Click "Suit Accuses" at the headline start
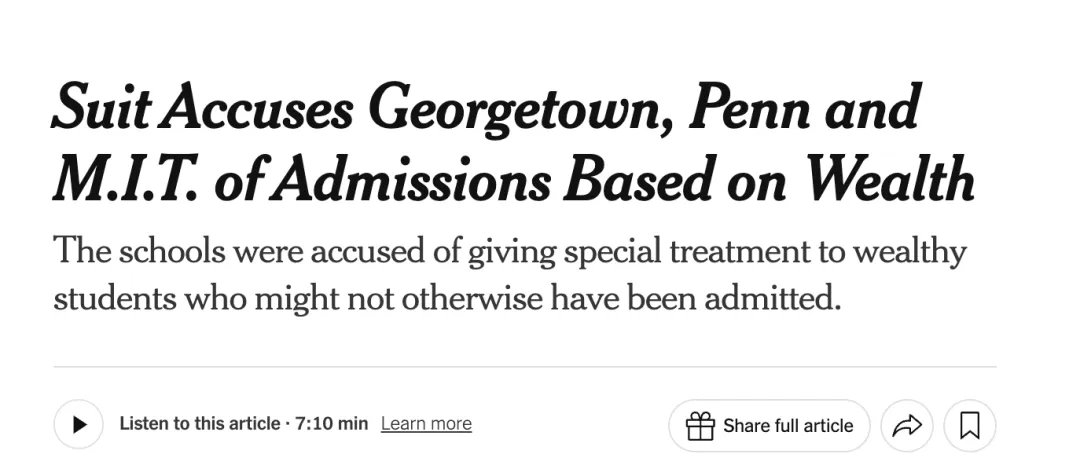 202,109
